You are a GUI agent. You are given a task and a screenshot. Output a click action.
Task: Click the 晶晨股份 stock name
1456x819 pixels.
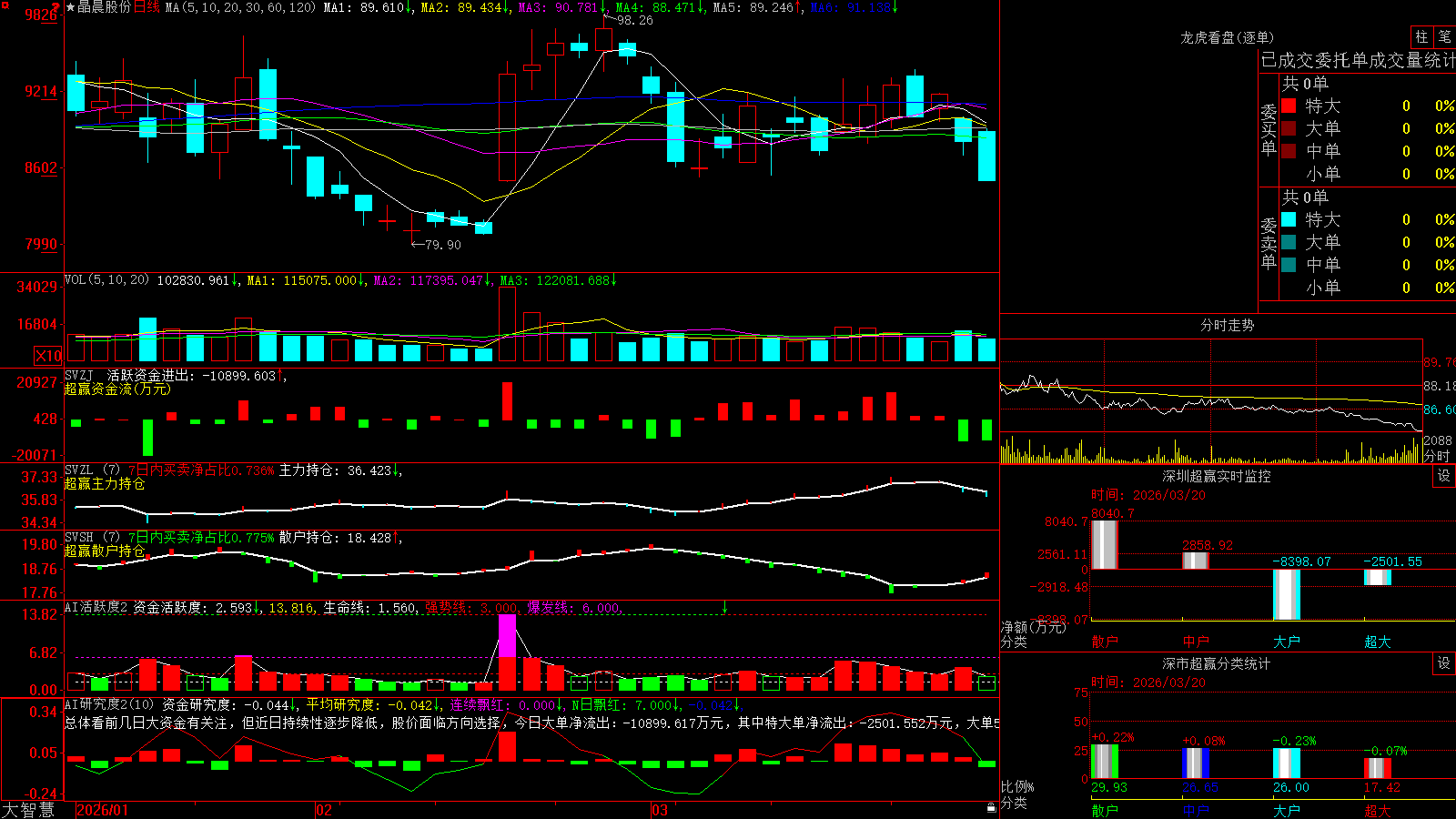click(x=104, y=7)
